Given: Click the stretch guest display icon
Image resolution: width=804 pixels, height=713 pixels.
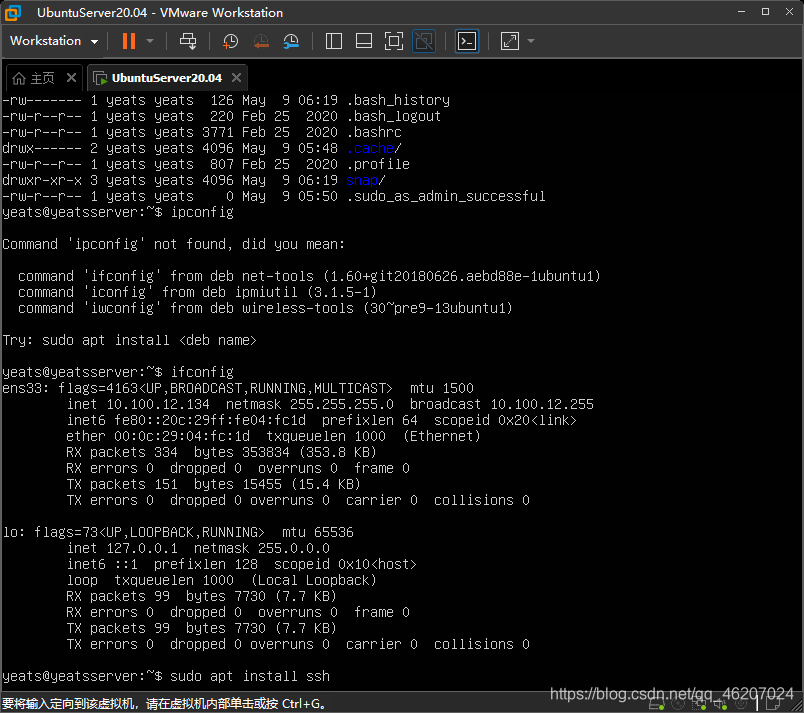Looking at the screenshot, I should (510, 41).
